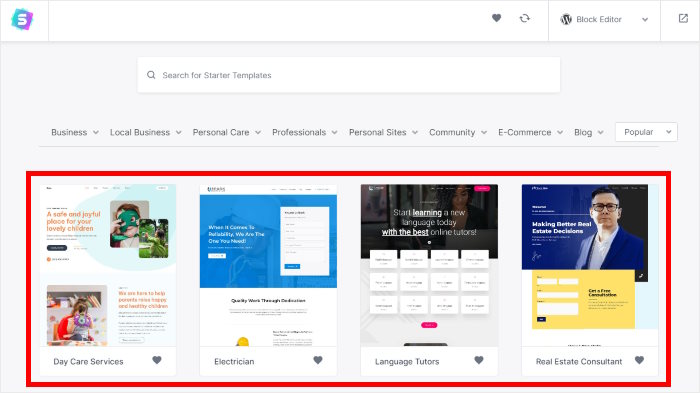Expand the Blog category menu
This screenshot has height=393, width=700.
click(x=589, y=132)
